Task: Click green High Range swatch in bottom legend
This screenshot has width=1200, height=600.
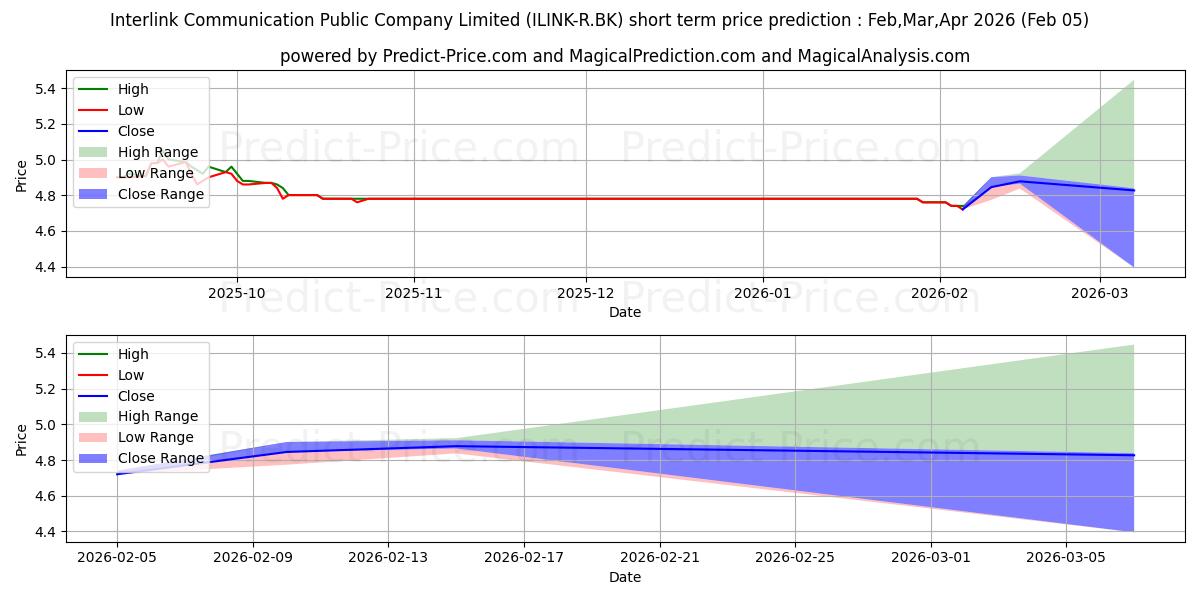Action: (x=96, y=417)
